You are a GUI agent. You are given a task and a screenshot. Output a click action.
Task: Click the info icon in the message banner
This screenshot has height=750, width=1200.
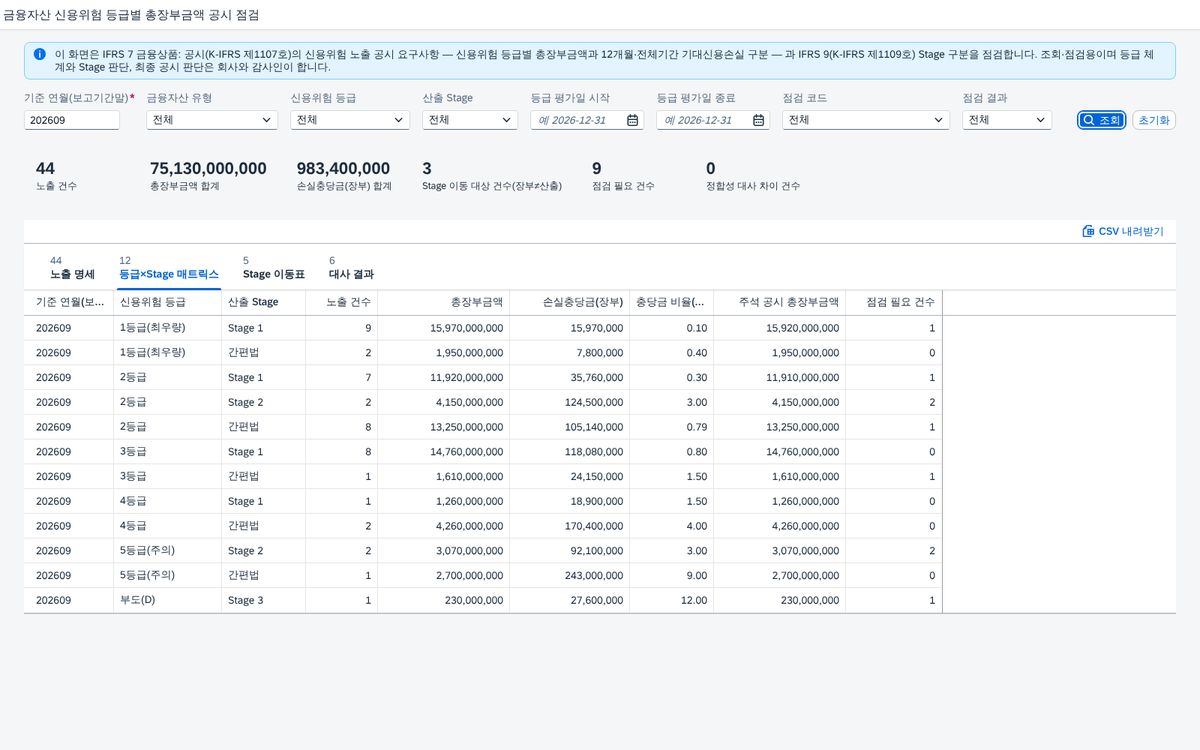coord(39,55)
